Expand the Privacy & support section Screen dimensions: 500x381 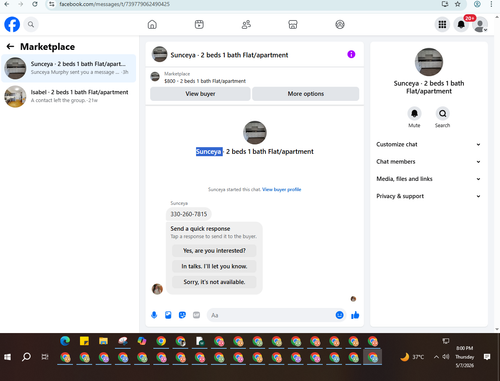click(x=429, y=196)
